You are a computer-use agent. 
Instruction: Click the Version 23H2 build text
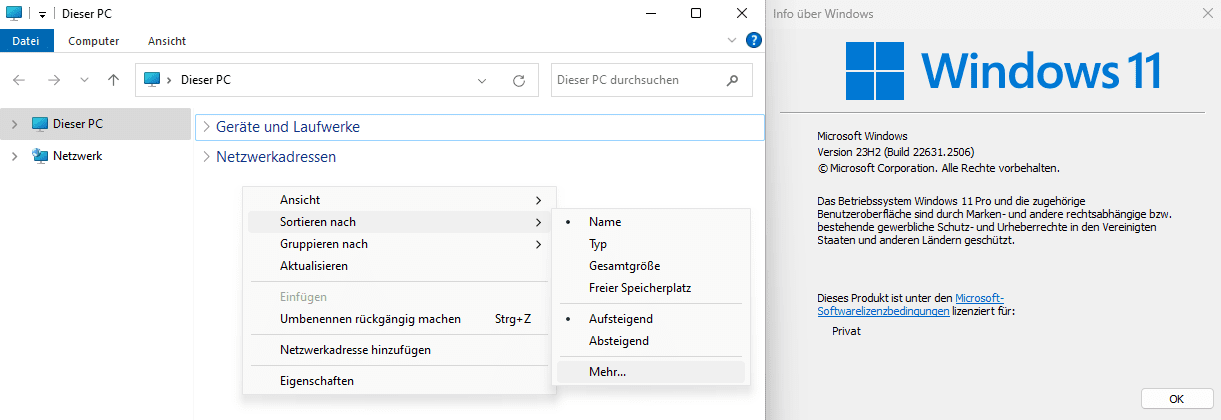click(x=895, y=151)
